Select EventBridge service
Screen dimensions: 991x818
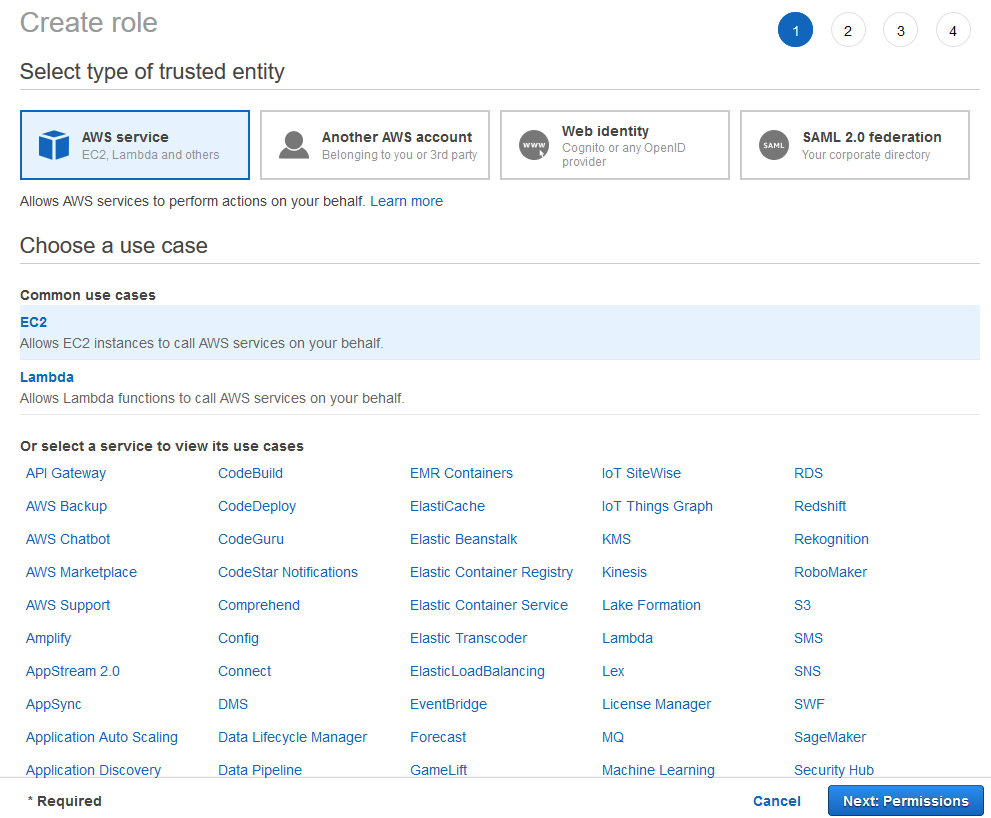(448, 704)
